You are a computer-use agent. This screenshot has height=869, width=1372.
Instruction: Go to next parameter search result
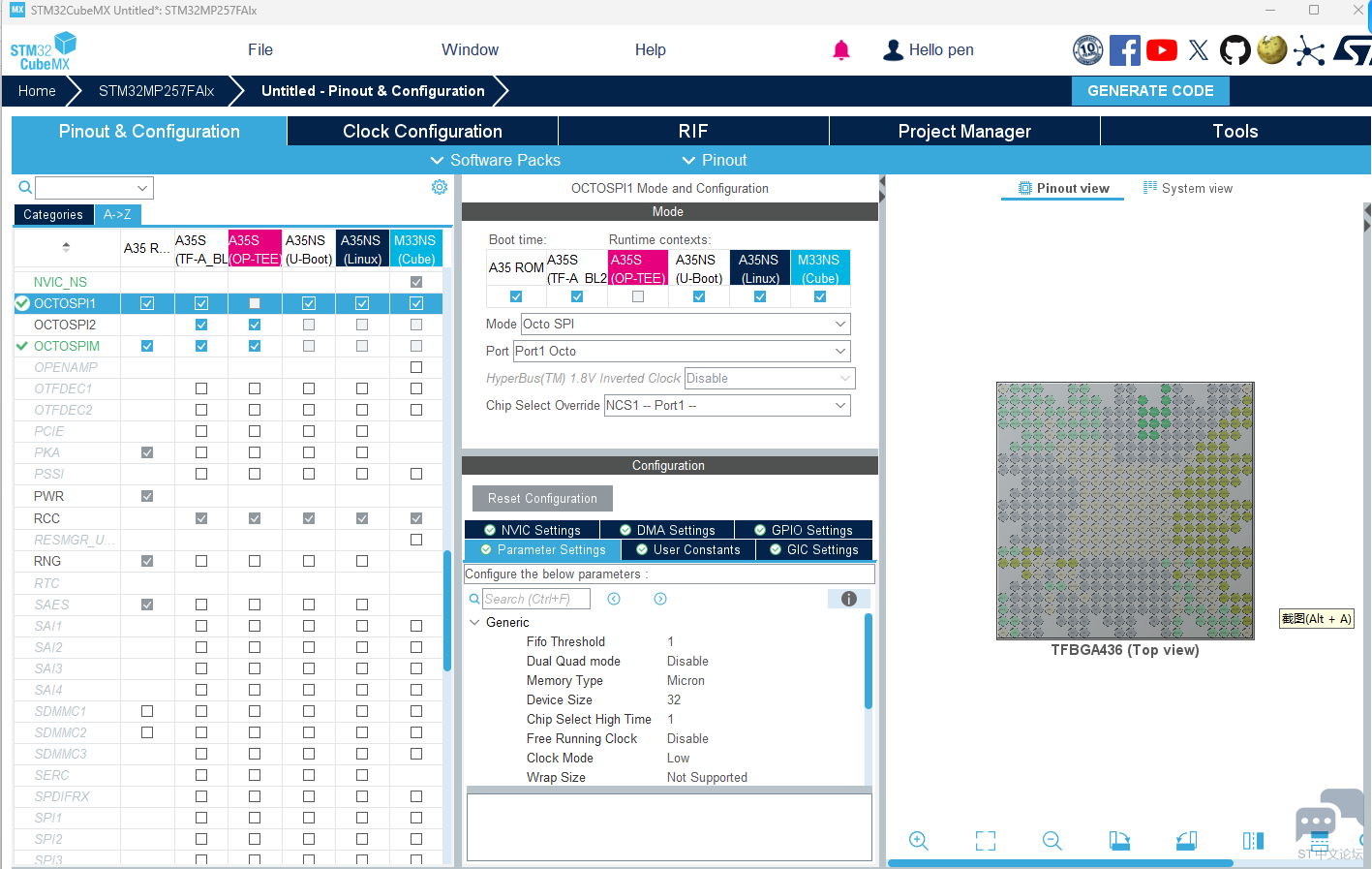pyautogui.click(x=660, y=600)
